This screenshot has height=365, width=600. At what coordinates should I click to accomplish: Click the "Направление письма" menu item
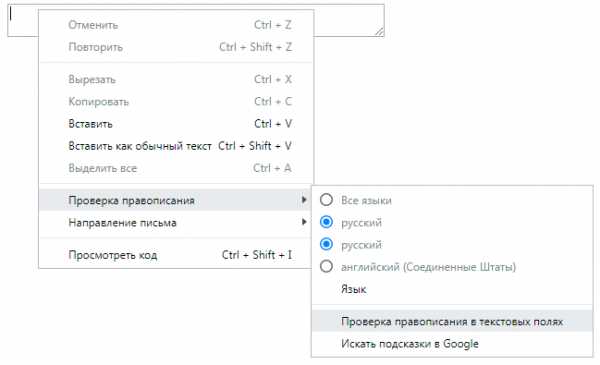pos(176,222)
